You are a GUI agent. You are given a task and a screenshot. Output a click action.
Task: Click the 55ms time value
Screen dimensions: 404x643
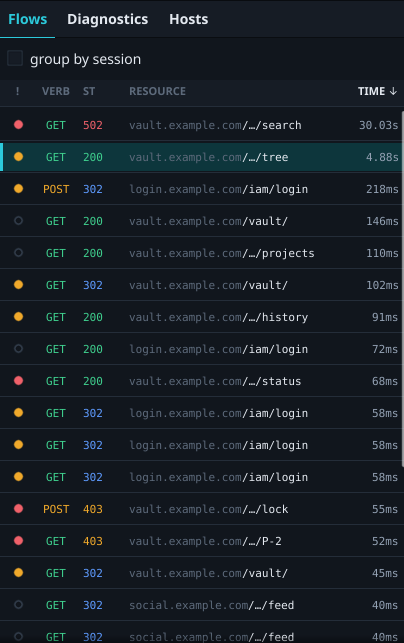pyautogui.click(x=385, y=509)
